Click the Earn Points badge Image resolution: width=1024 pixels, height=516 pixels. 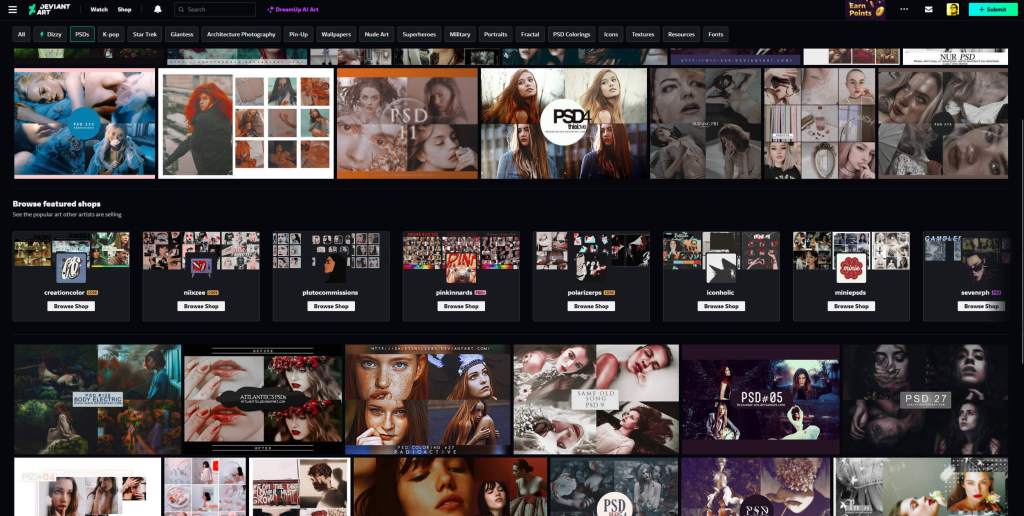coord(866,9)
